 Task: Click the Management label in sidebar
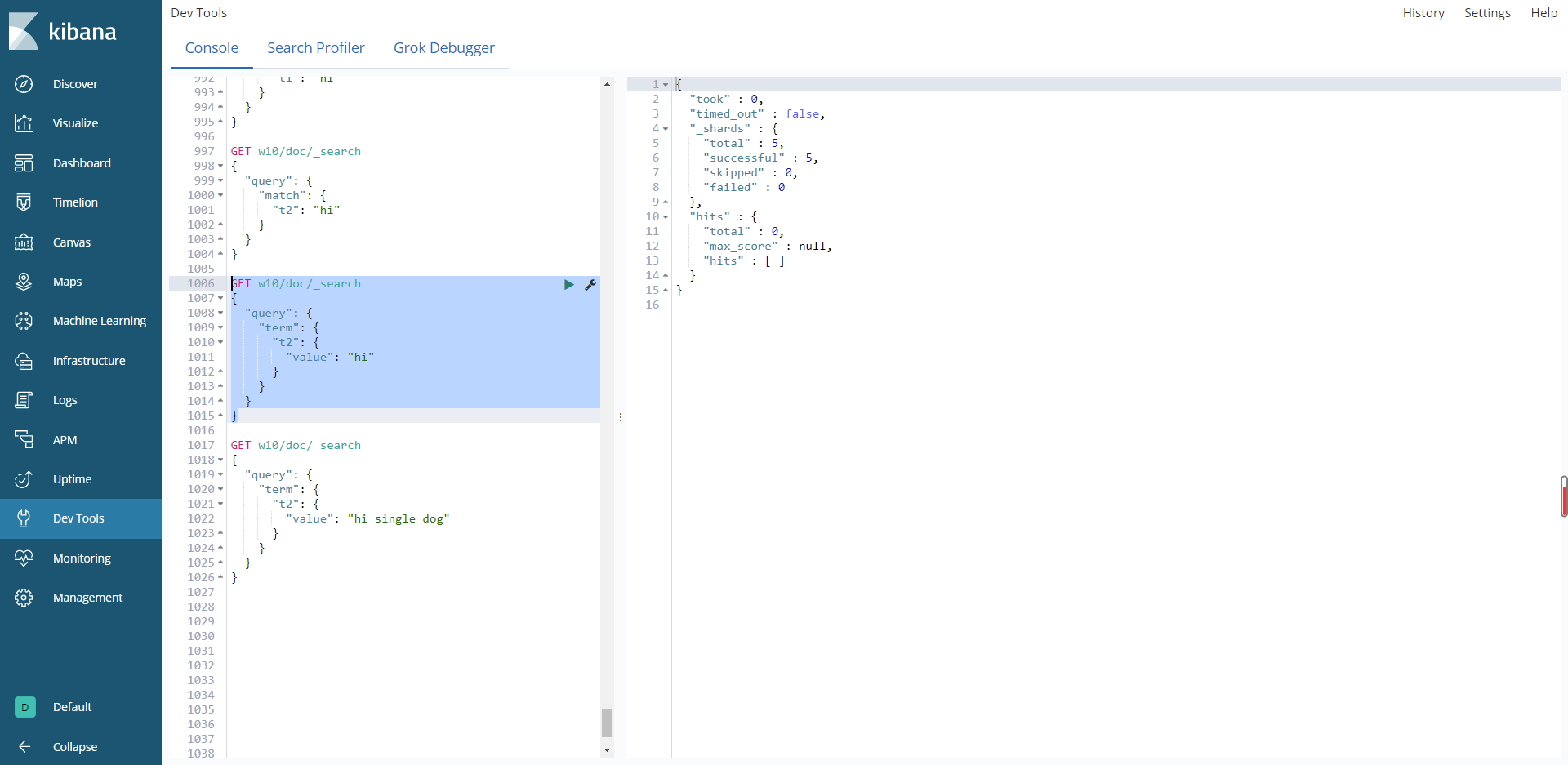click(x=87, y=598)
